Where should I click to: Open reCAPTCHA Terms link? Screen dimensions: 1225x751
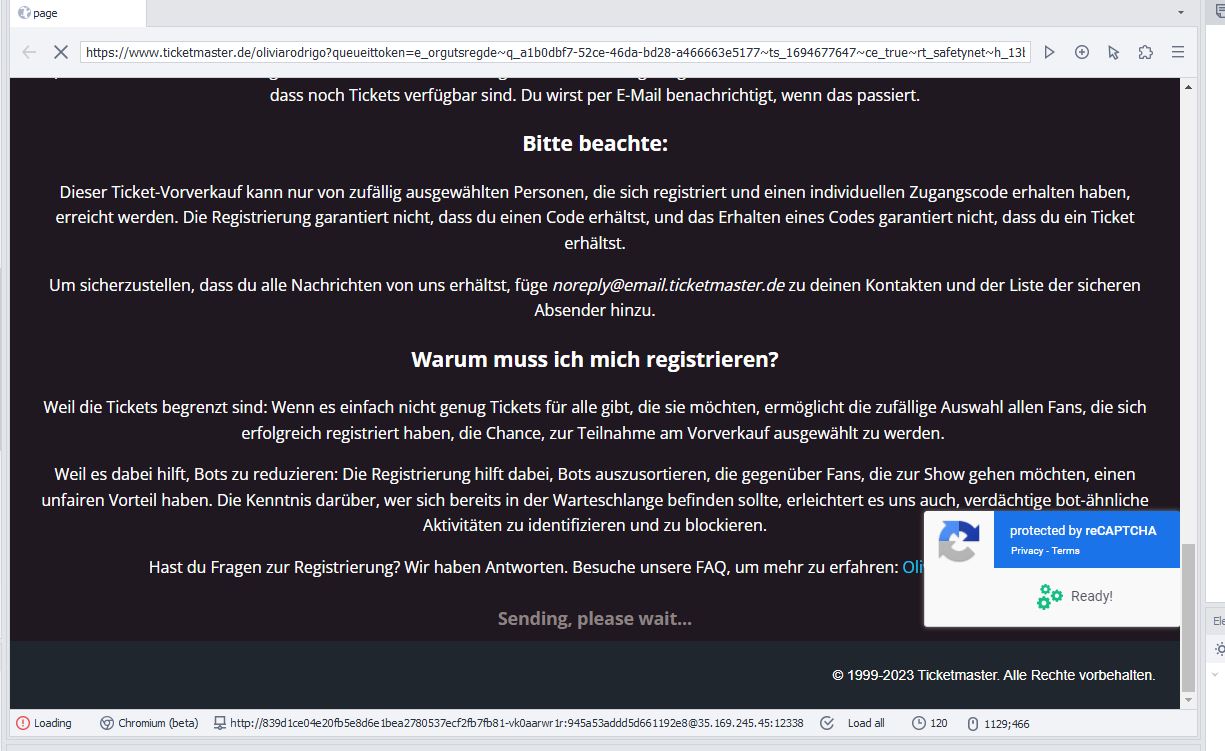click(x=1066, y=551)
